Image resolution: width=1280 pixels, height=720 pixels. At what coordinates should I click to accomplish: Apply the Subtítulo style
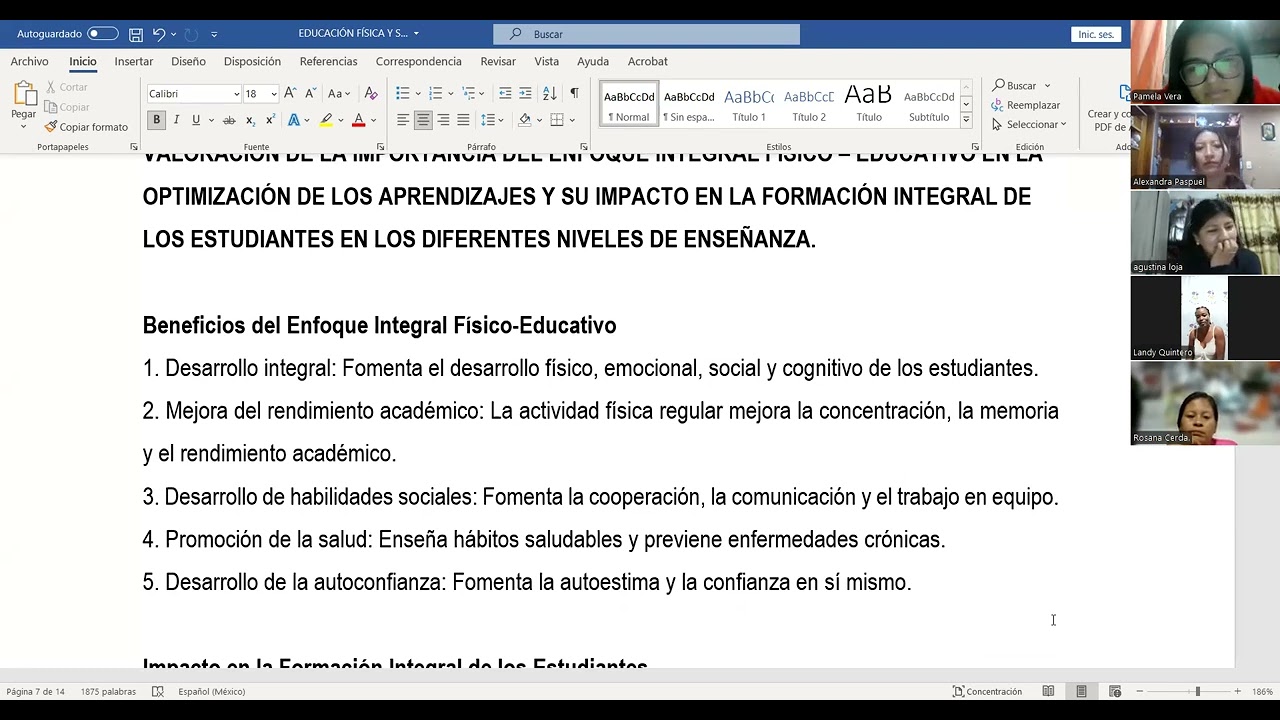929,104
